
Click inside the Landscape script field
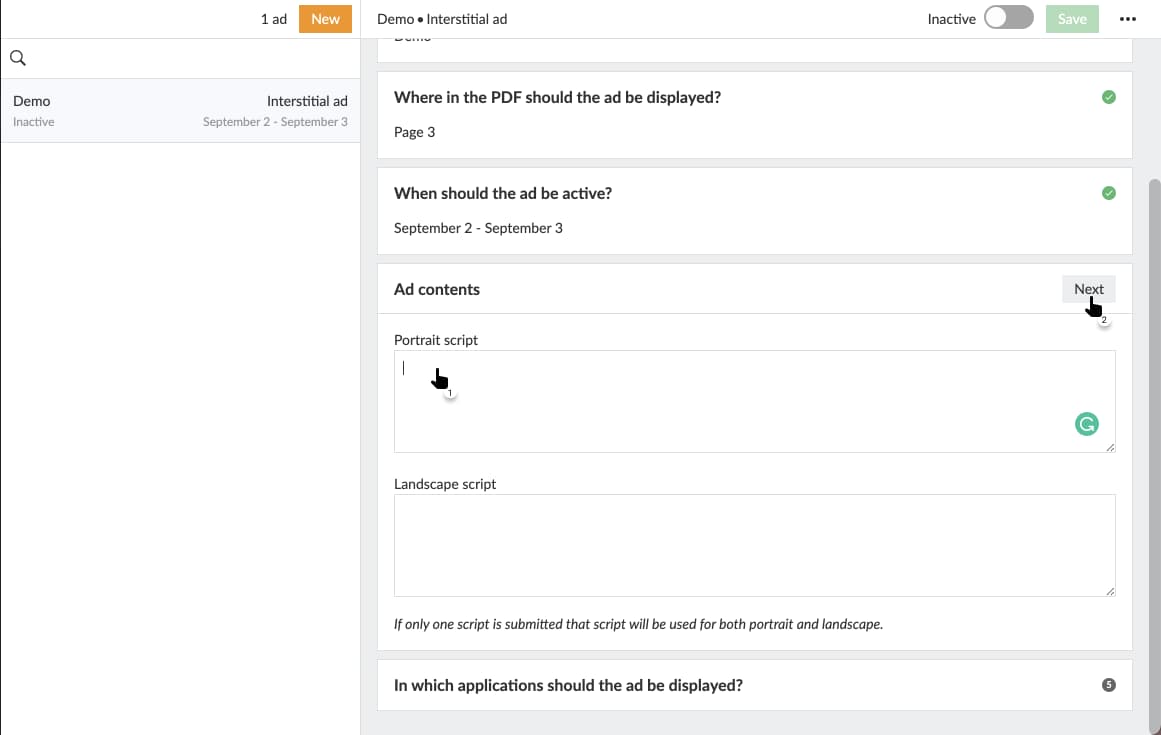700,545
